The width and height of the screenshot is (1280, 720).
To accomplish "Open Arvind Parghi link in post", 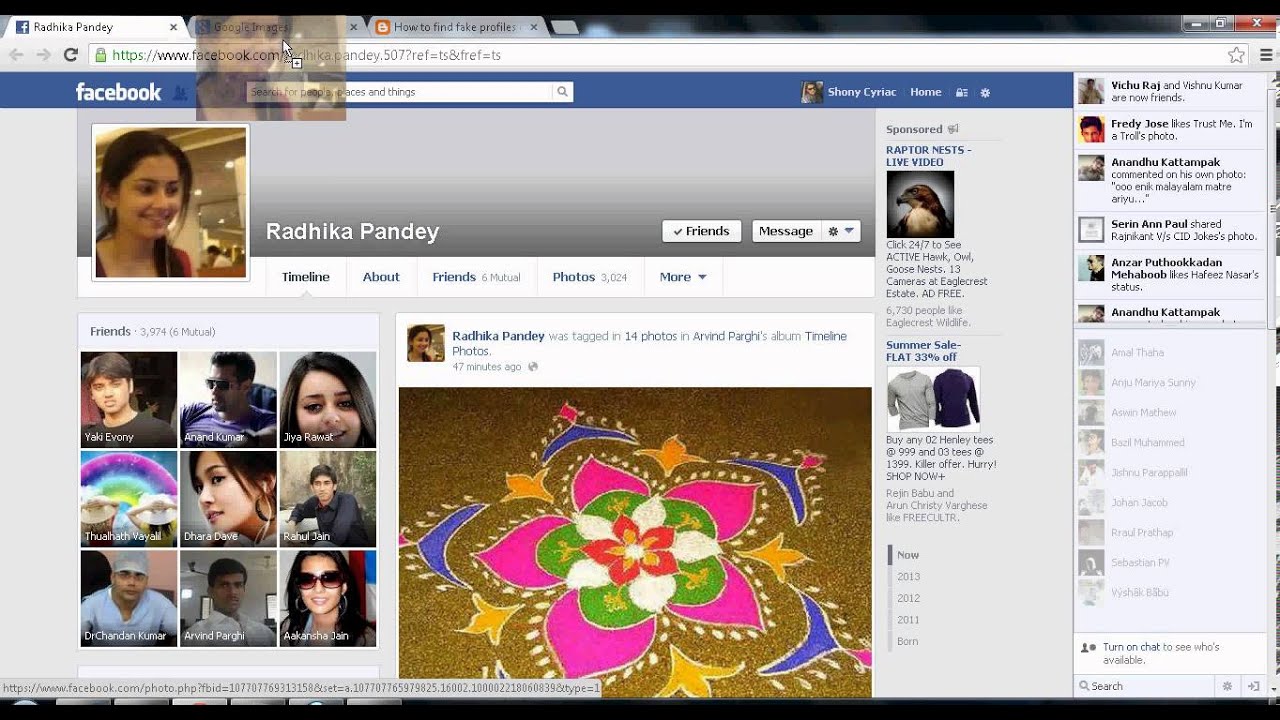I will click(x=726, y=336).
